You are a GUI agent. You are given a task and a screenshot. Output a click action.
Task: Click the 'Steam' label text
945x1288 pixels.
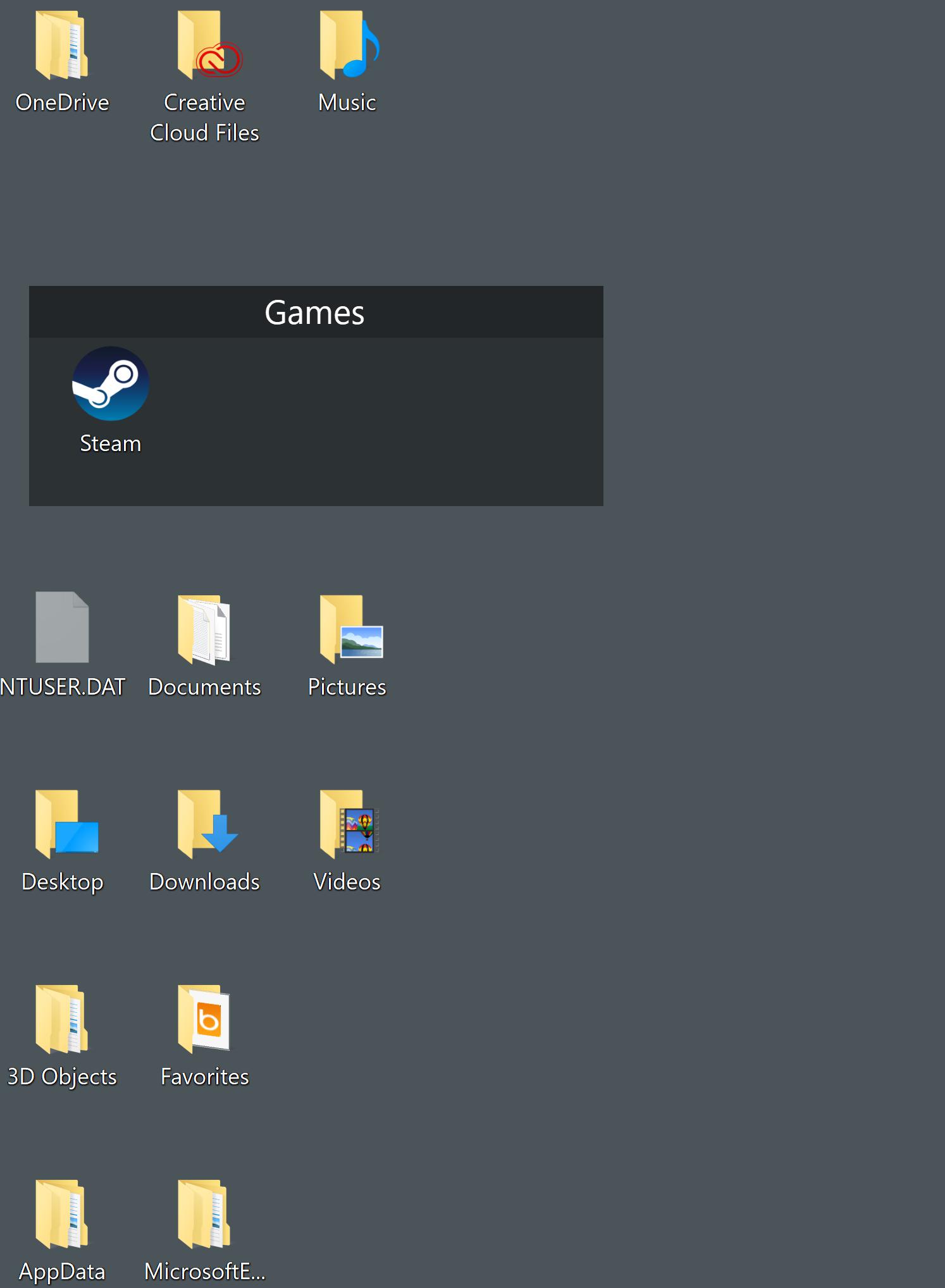(x=111, y=443)
